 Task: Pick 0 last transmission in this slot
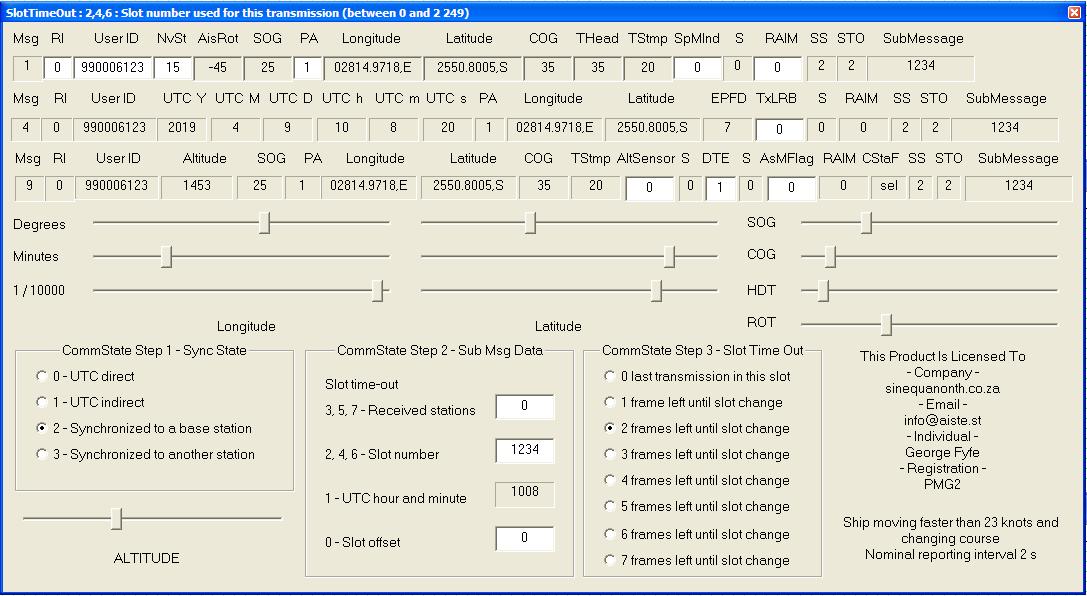[x=610, y=377]
